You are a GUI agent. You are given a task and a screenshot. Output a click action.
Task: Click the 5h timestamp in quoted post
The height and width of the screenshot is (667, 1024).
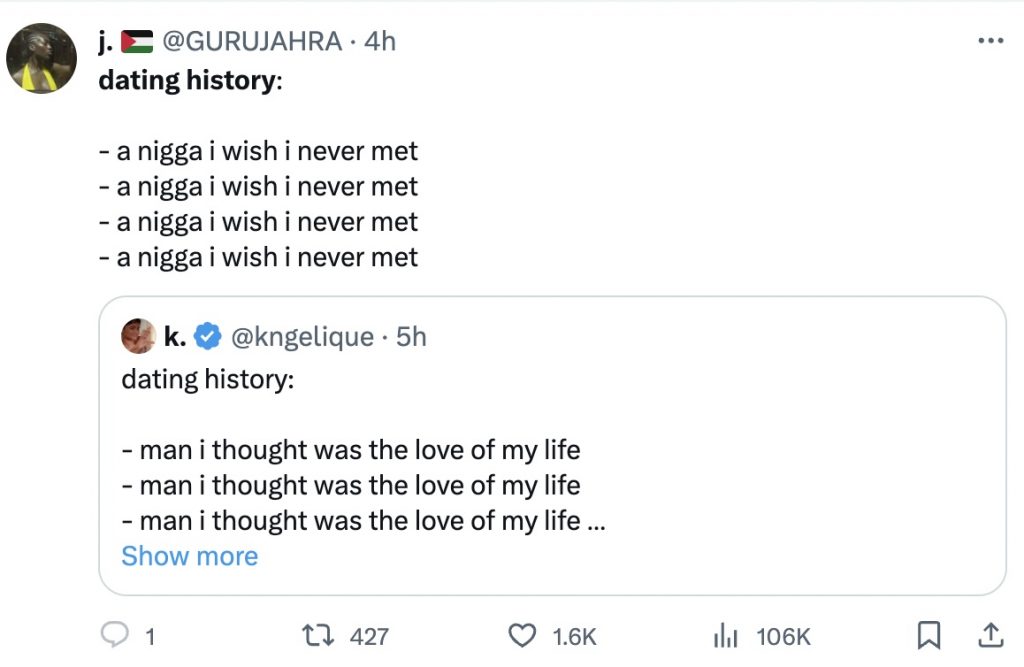pos(410,338)
